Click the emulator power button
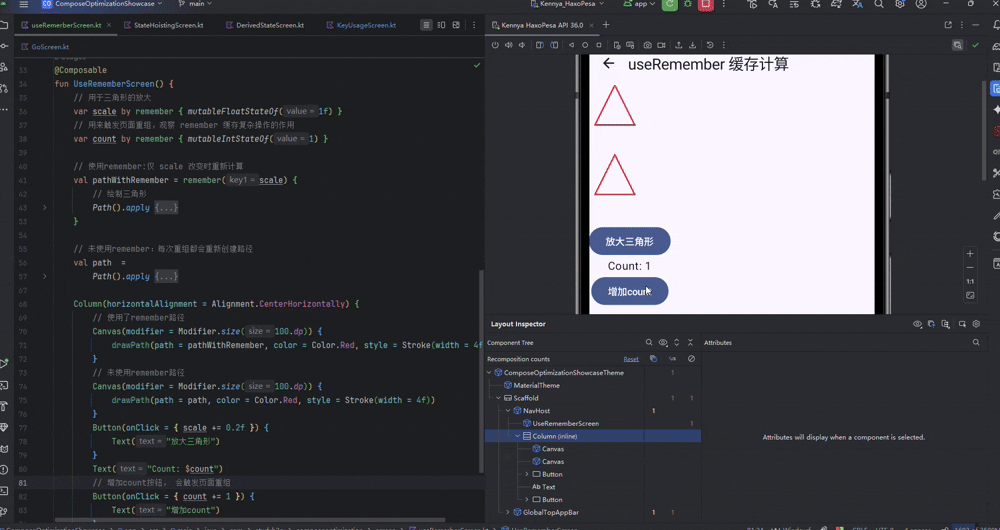 point(496,45)
